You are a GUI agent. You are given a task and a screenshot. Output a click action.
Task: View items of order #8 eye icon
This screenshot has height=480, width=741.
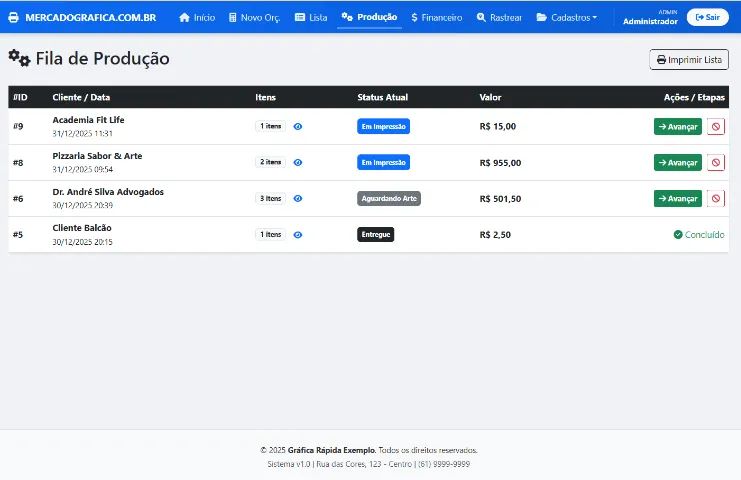(298, 162)
